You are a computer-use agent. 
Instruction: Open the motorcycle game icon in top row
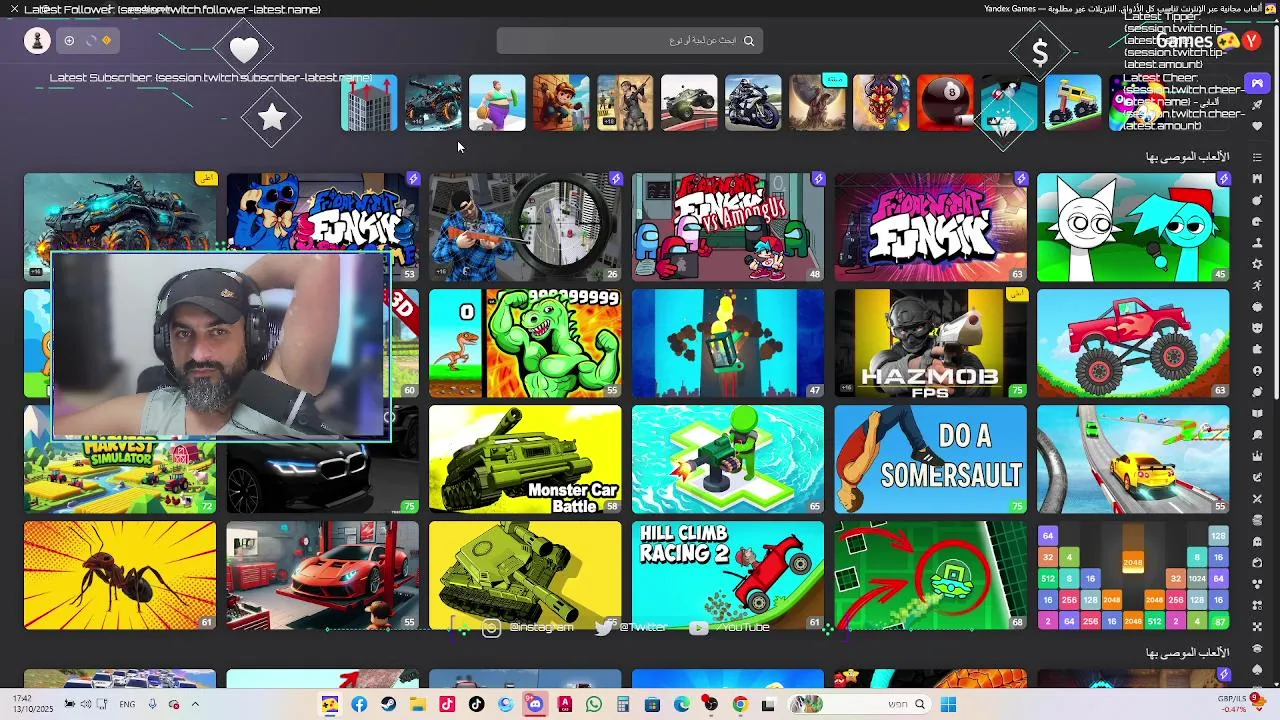pyautogui.click(x=753, y=103)
